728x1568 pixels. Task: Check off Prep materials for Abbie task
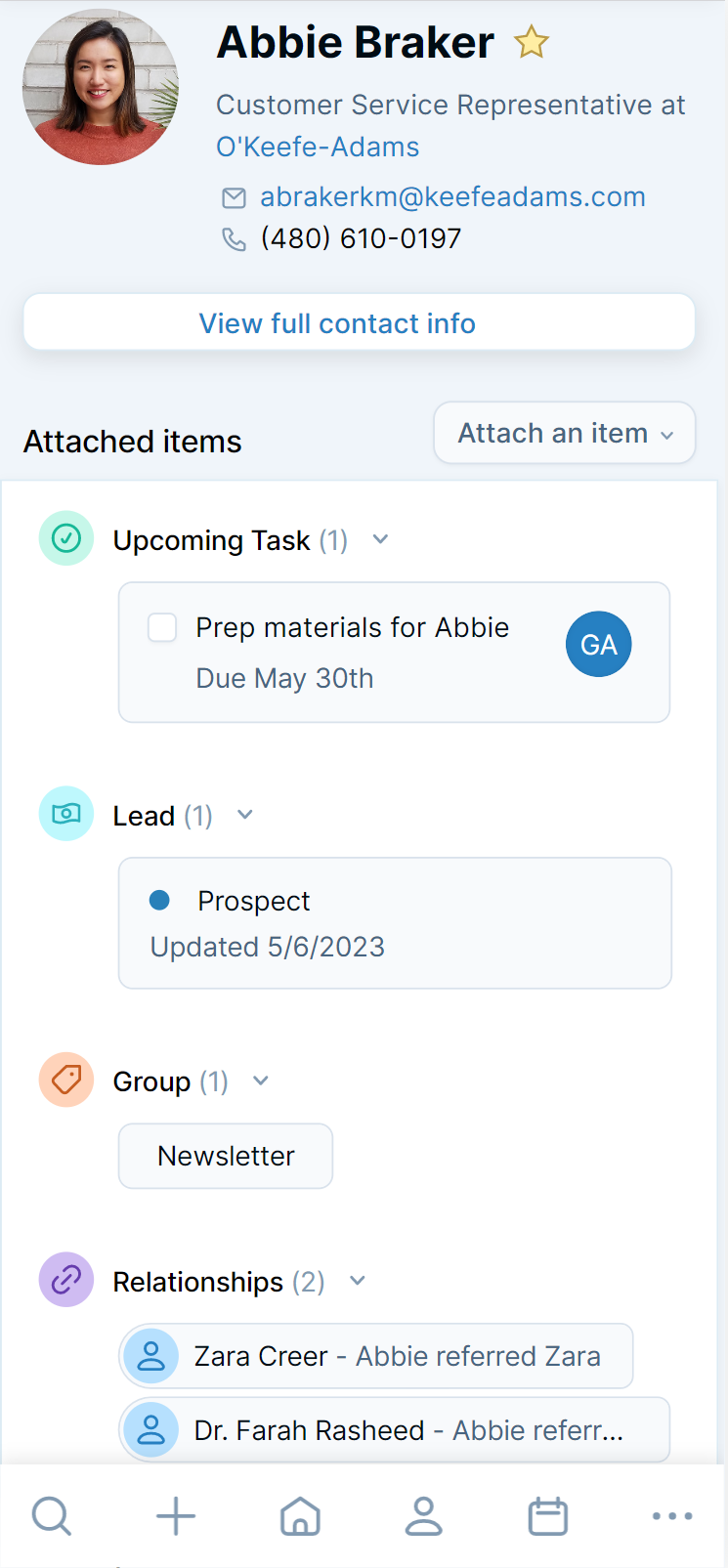(162, 627)
